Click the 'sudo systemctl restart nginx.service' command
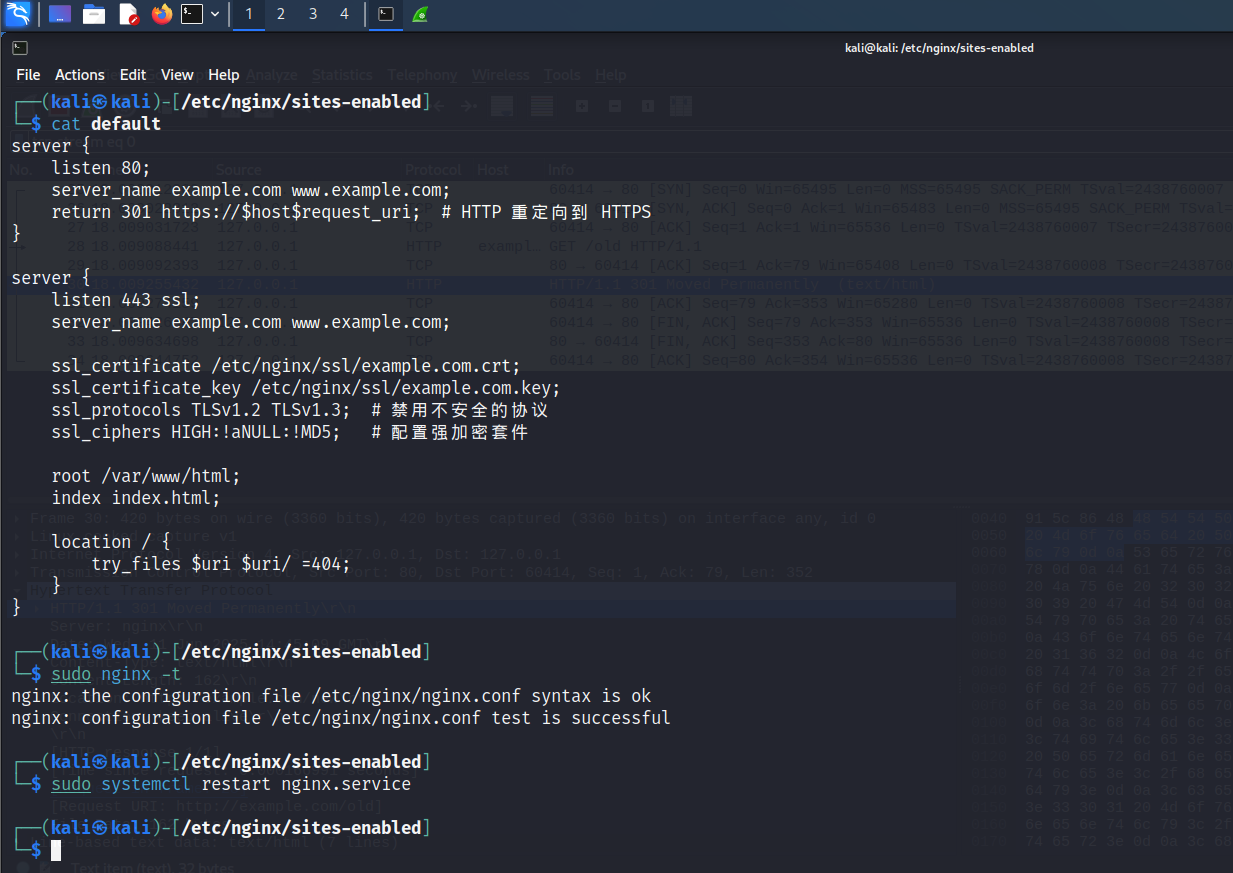The height and width of the screenshot is (873, 1233). (231, 784)
